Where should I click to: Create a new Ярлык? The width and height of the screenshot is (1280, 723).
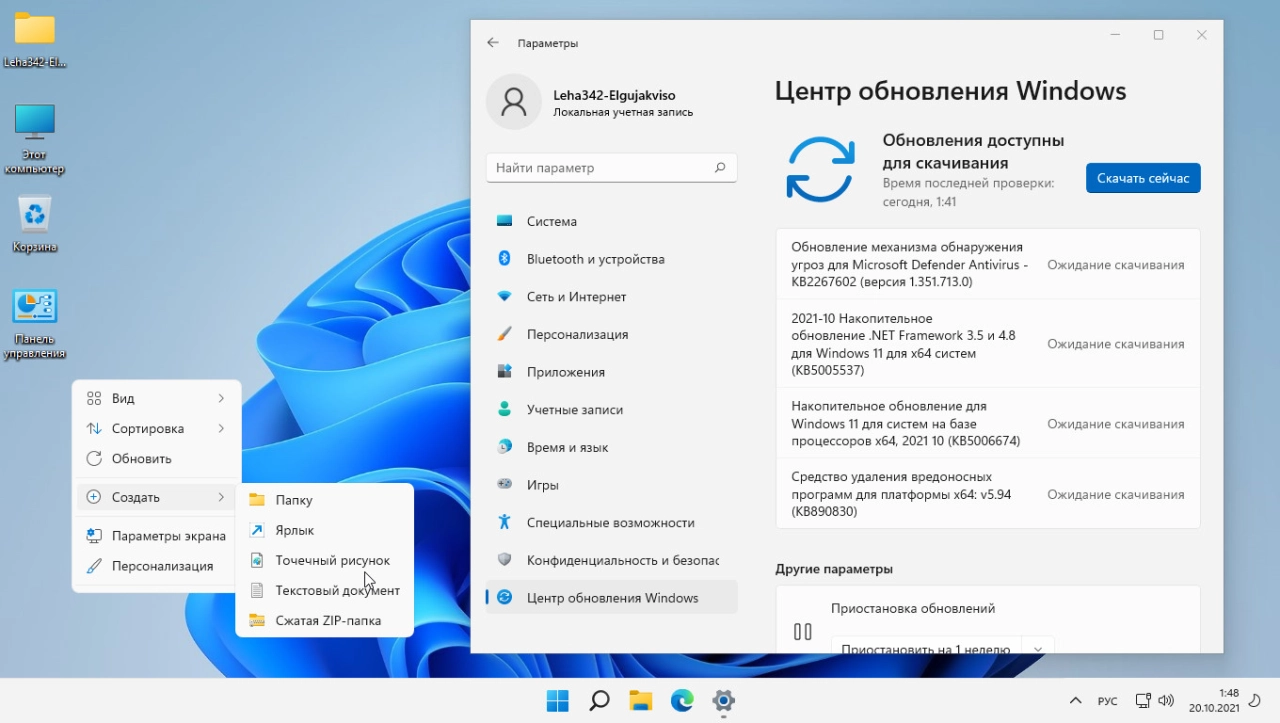(x=324, y=530)
